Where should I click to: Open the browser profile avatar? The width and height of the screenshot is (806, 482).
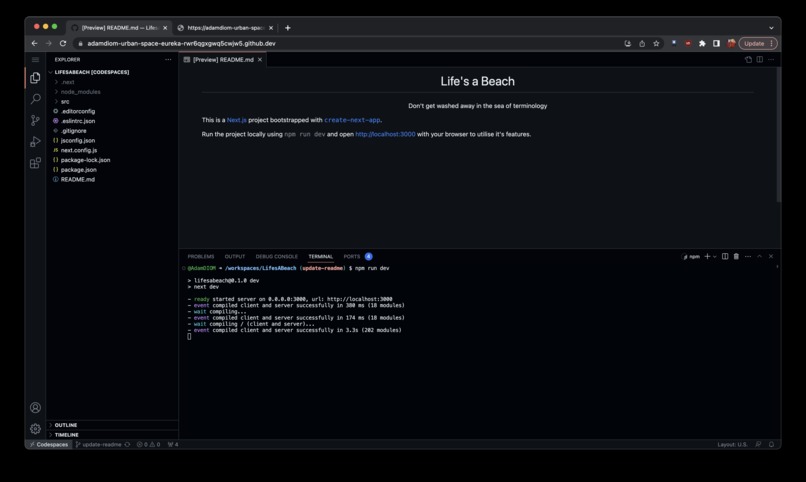click(731, 44)
